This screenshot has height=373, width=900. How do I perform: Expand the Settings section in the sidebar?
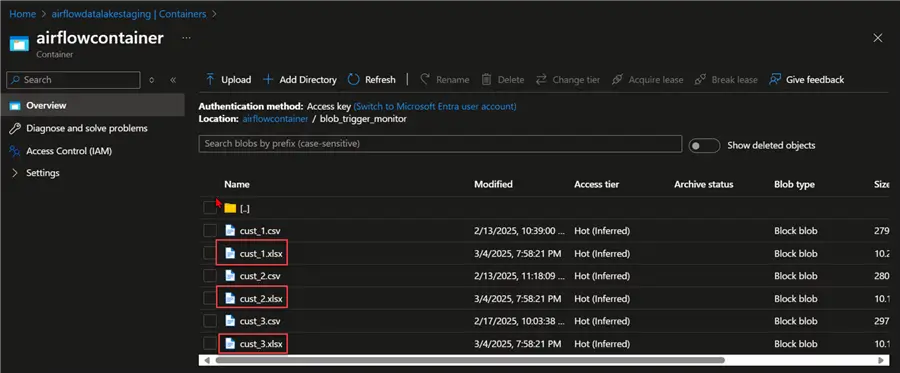click(x=15, y=173)
